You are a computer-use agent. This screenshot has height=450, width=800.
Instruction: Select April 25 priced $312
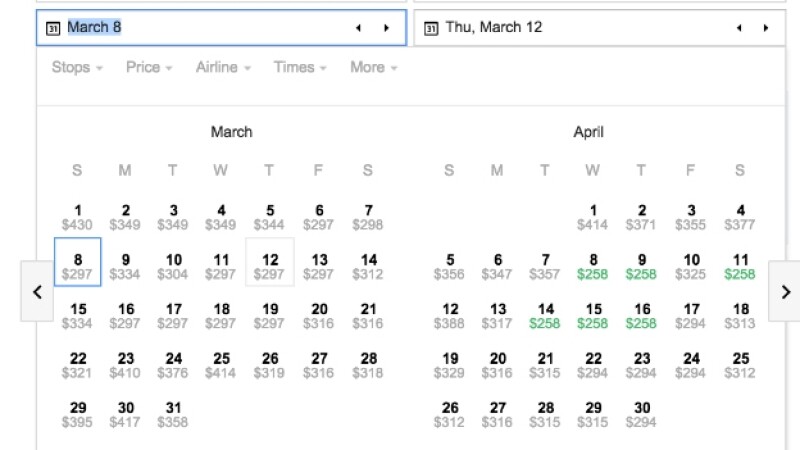coord(740,365)
